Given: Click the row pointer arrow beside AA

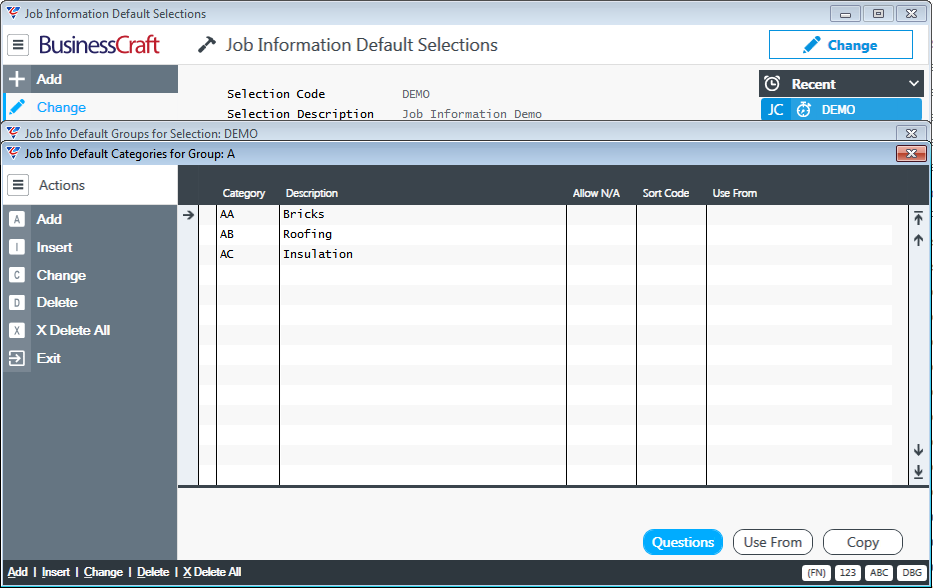Looking at the screenshot, I should click(x=189, y=215).
